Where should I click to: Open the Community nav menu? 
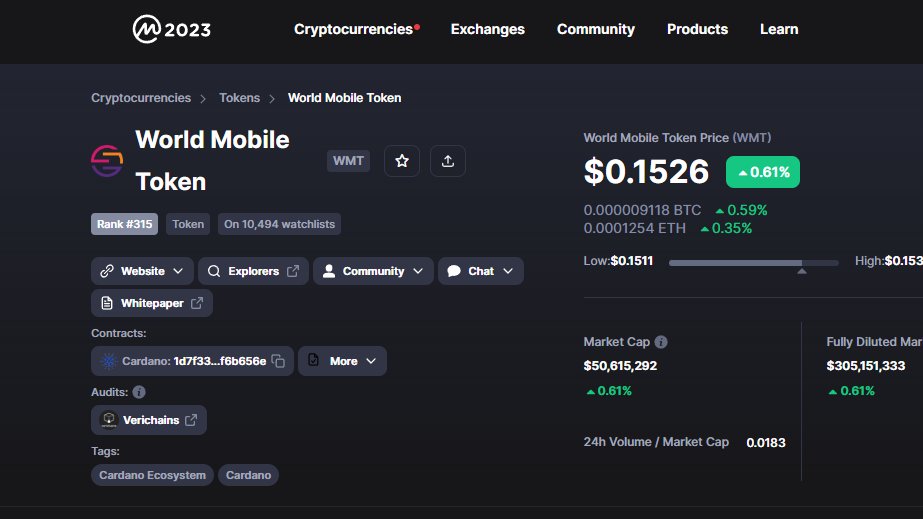[596, 29]
